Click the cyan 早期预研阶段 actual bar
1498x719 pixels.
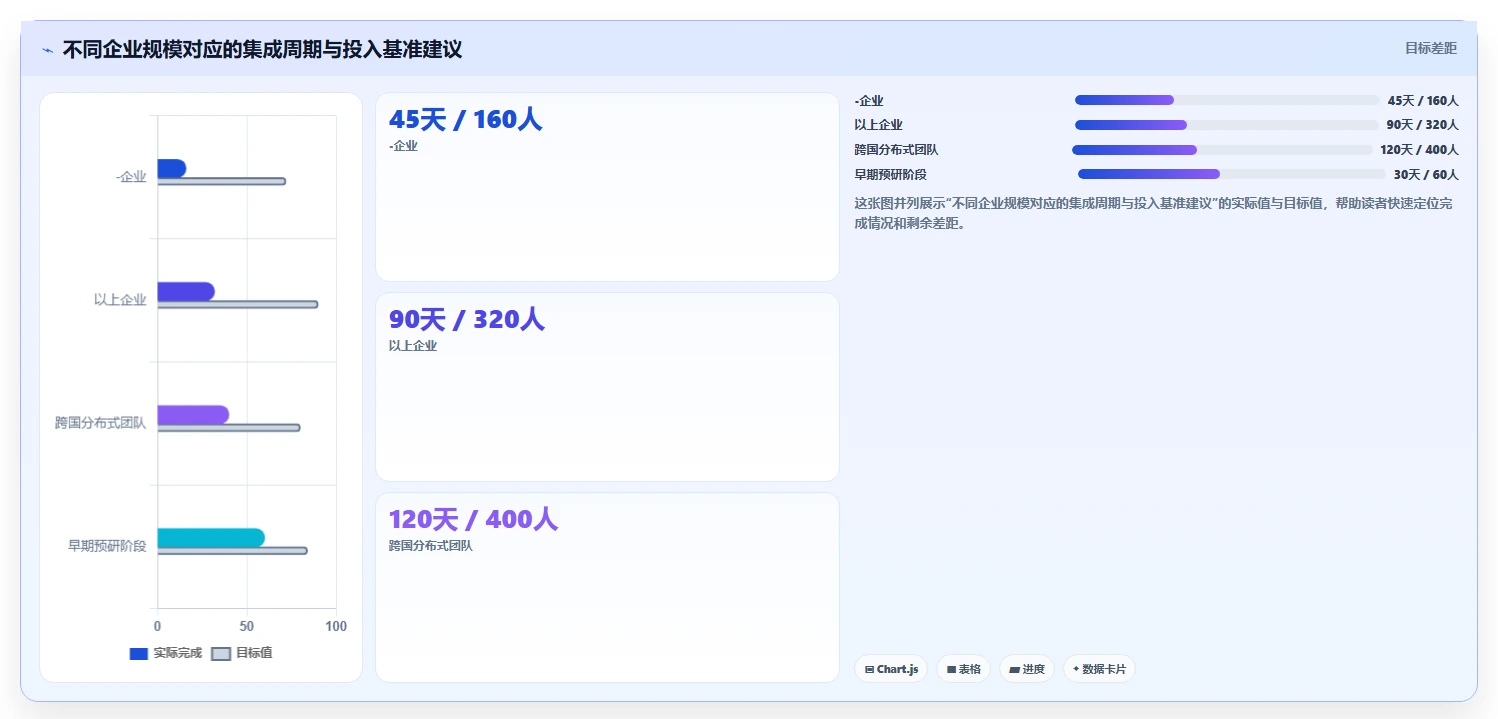point(210,538)
